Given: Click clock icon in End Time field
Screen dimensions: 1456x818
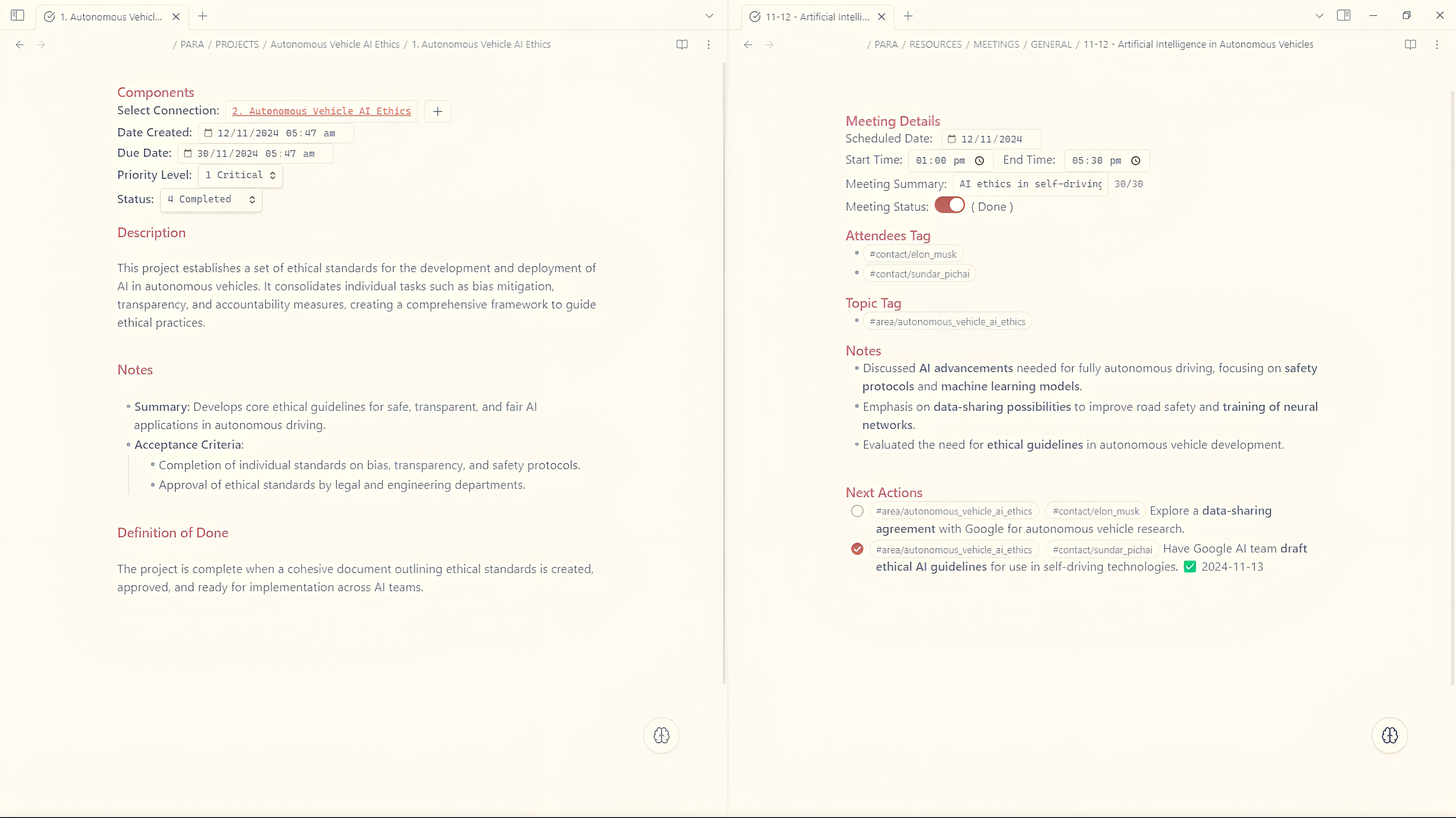Looking at the screenshot, I should (x=1136, y=160).
